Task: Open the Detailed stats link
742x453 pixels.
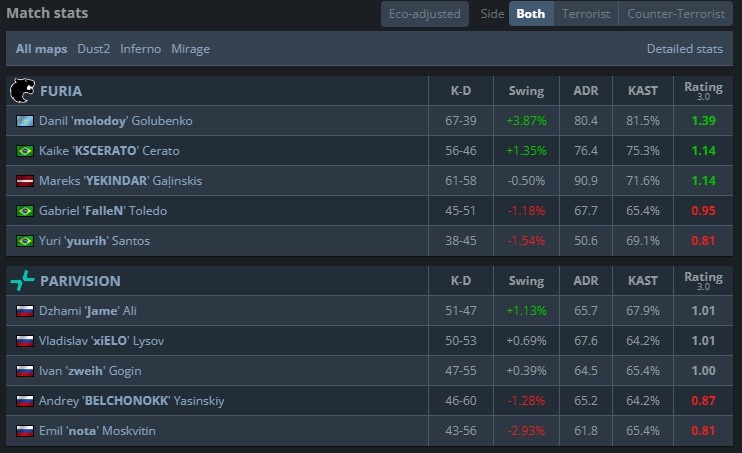Action: 684,48
